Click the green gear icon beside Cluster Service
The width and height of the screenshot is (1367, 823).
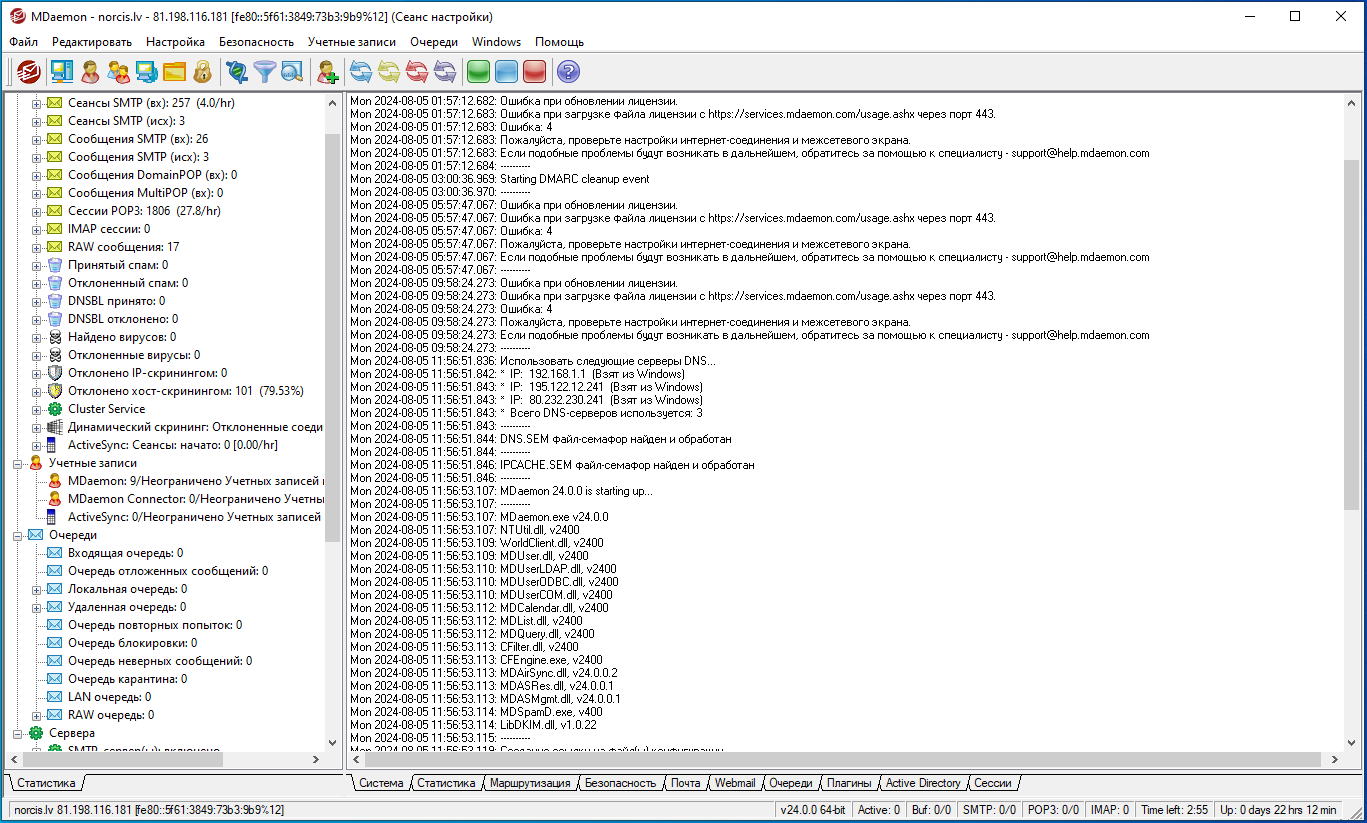click(x=55, y=409)
